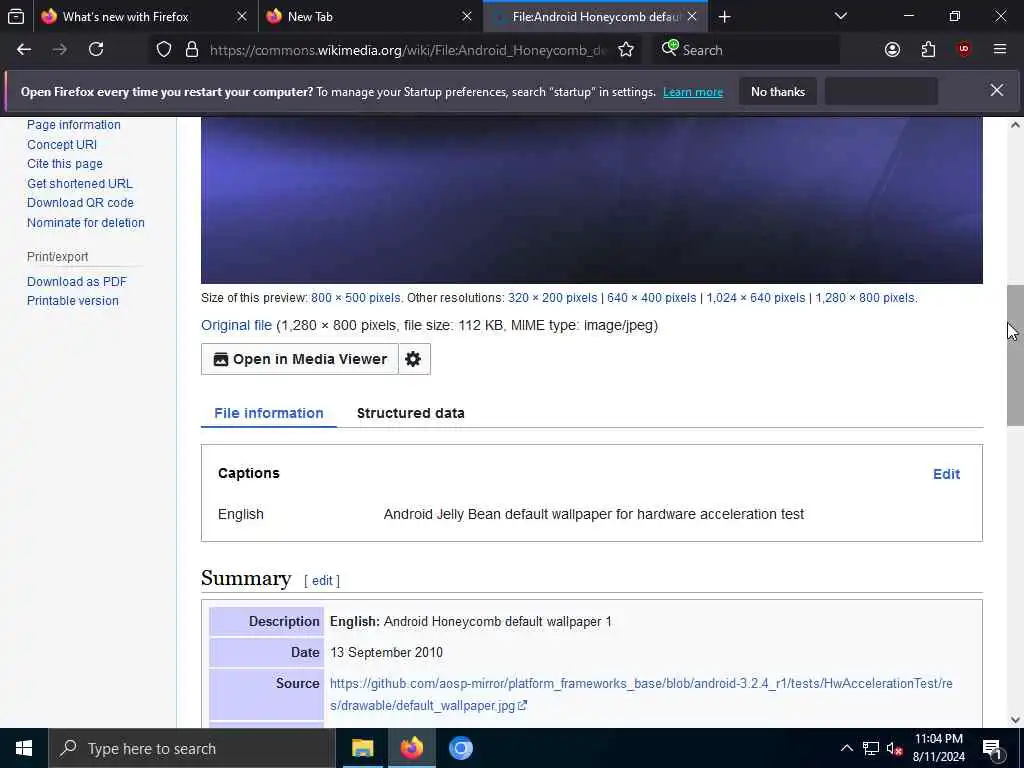The width and height of the screenshot is (1024, 768).
Task: Click Download as PDF link
Action: coord(77,281)
